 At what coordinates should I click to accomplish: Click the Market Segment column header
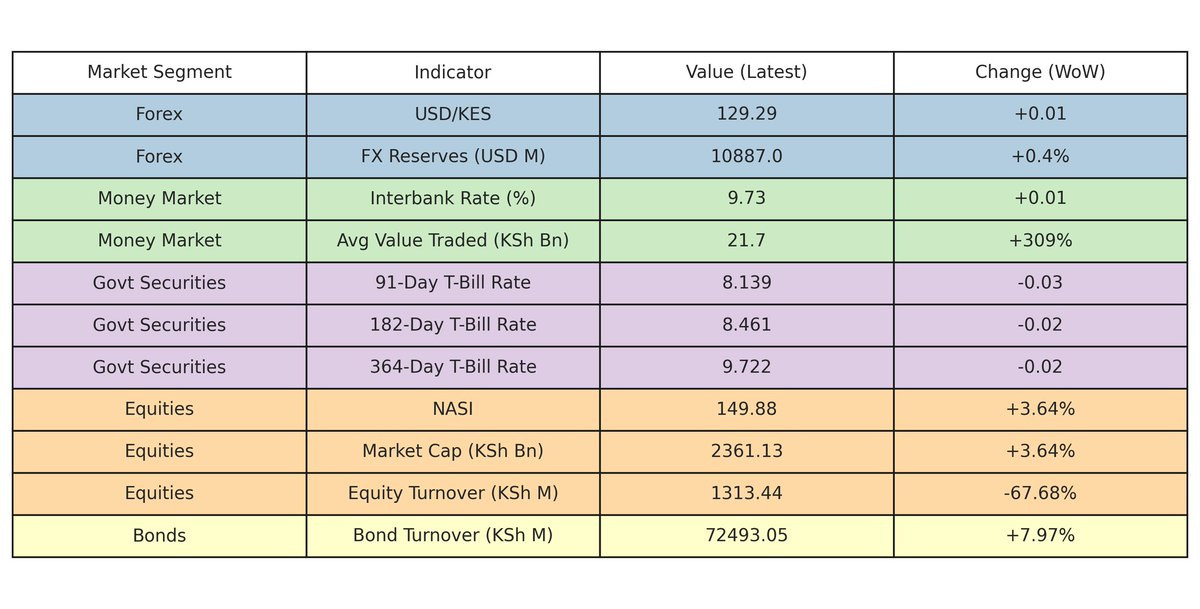159,72
